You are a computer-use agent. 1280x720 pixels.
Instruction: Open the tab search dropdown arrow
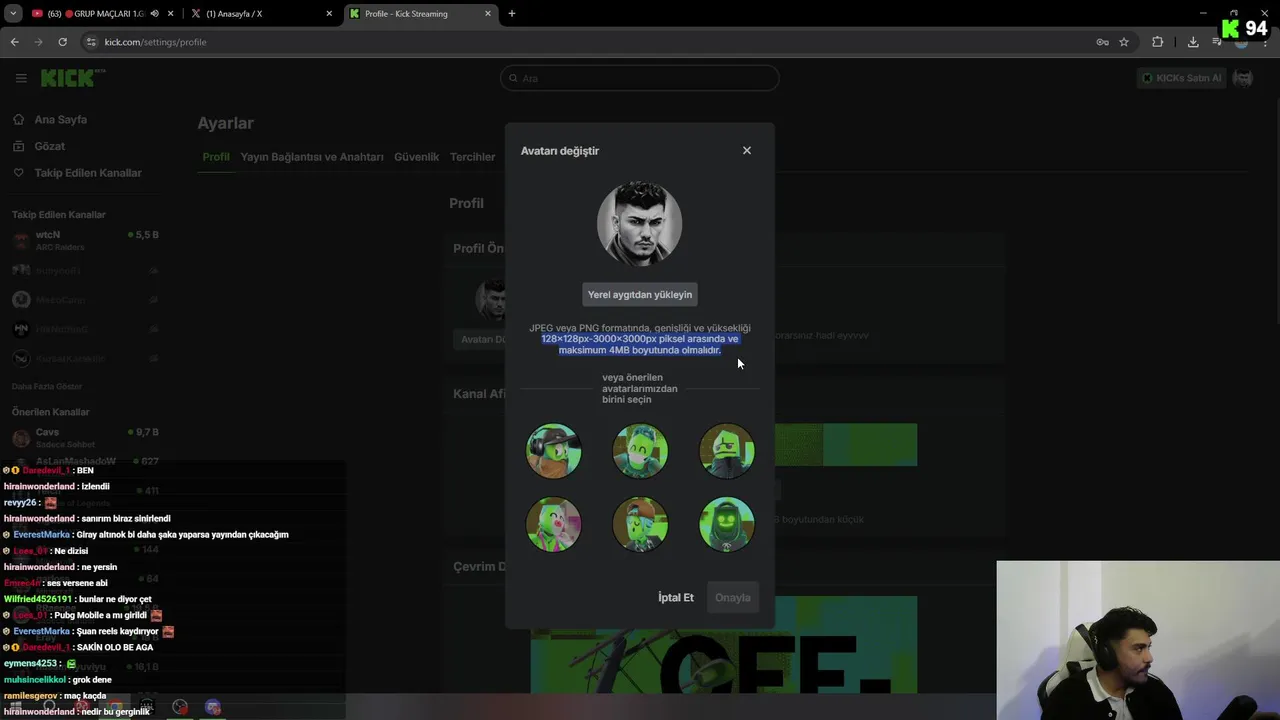(x=13, y=14)
